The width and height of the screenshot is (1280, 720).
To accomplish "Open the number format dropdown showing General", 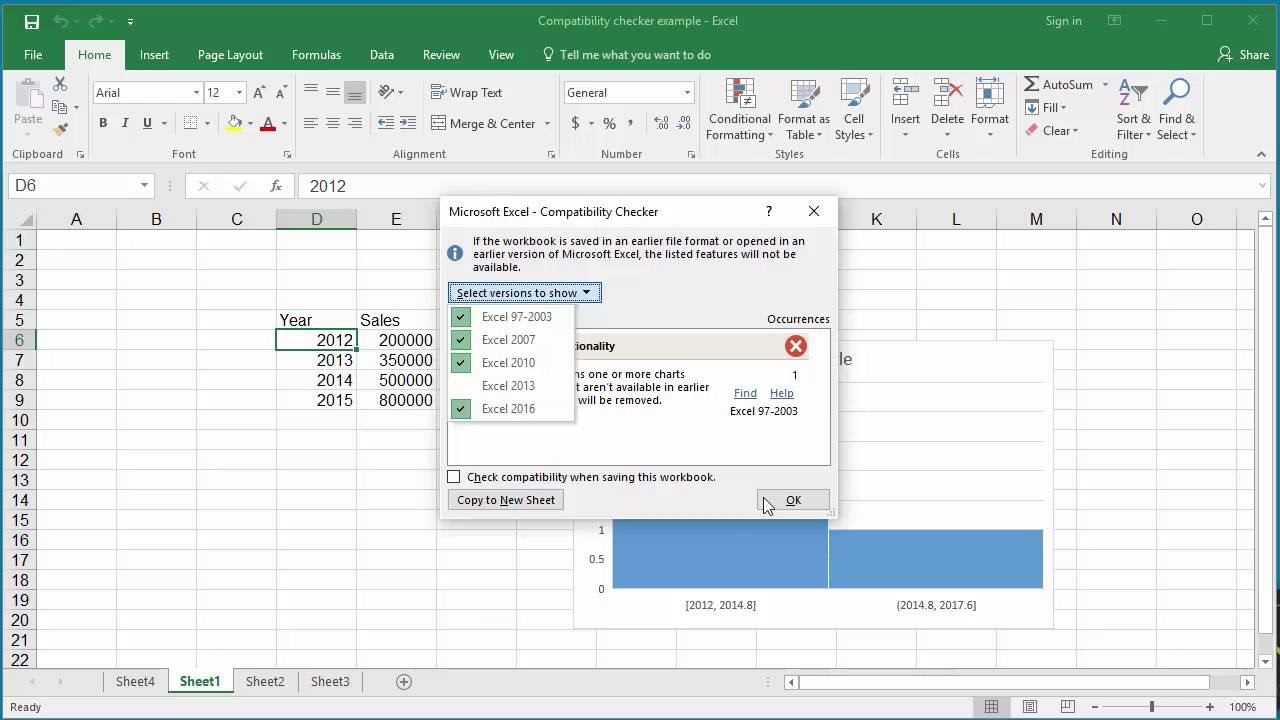I will (x=687, y=92).
